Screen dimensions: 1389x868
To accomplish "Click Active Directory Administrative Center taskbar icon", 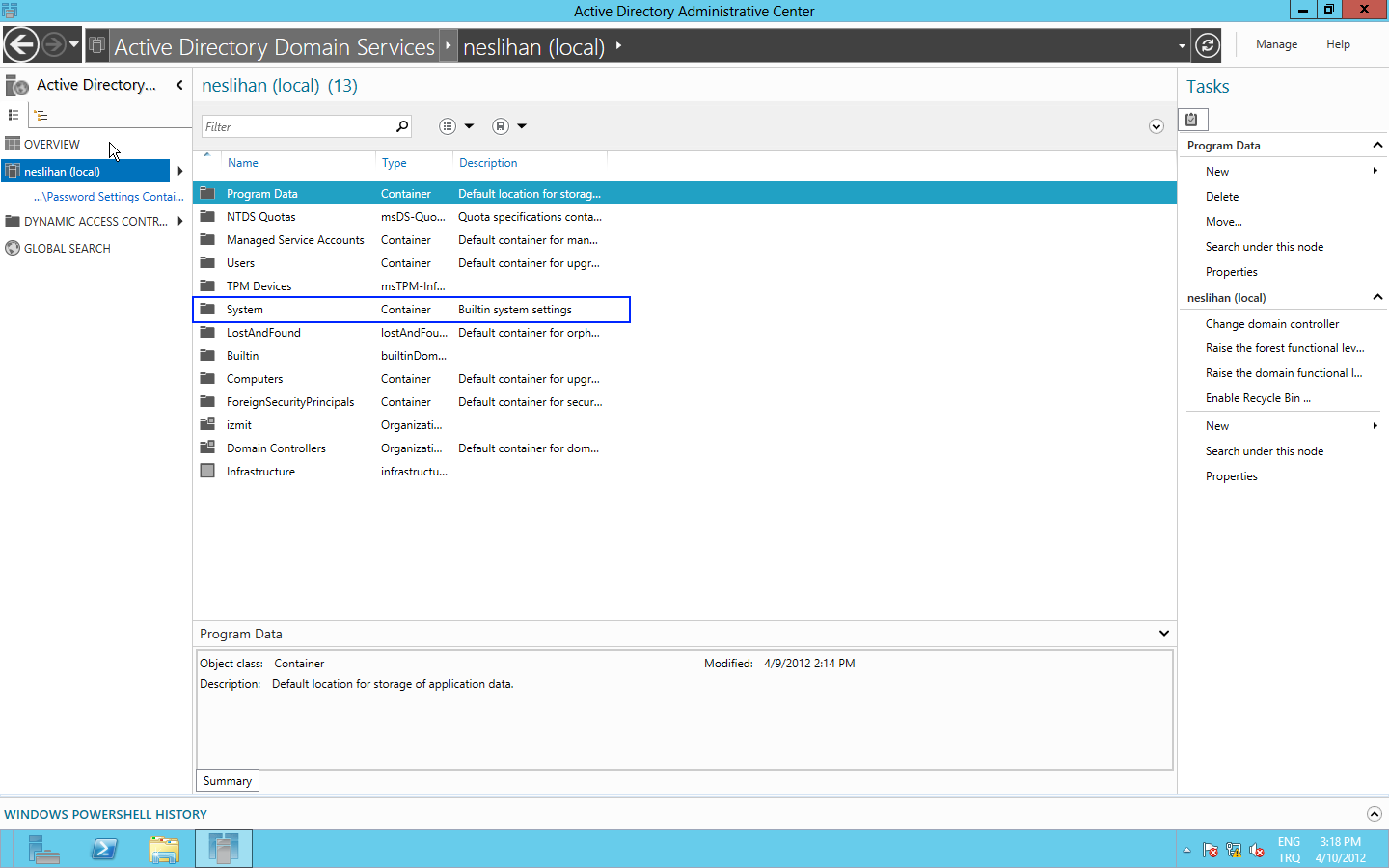I will pos(224,849).
